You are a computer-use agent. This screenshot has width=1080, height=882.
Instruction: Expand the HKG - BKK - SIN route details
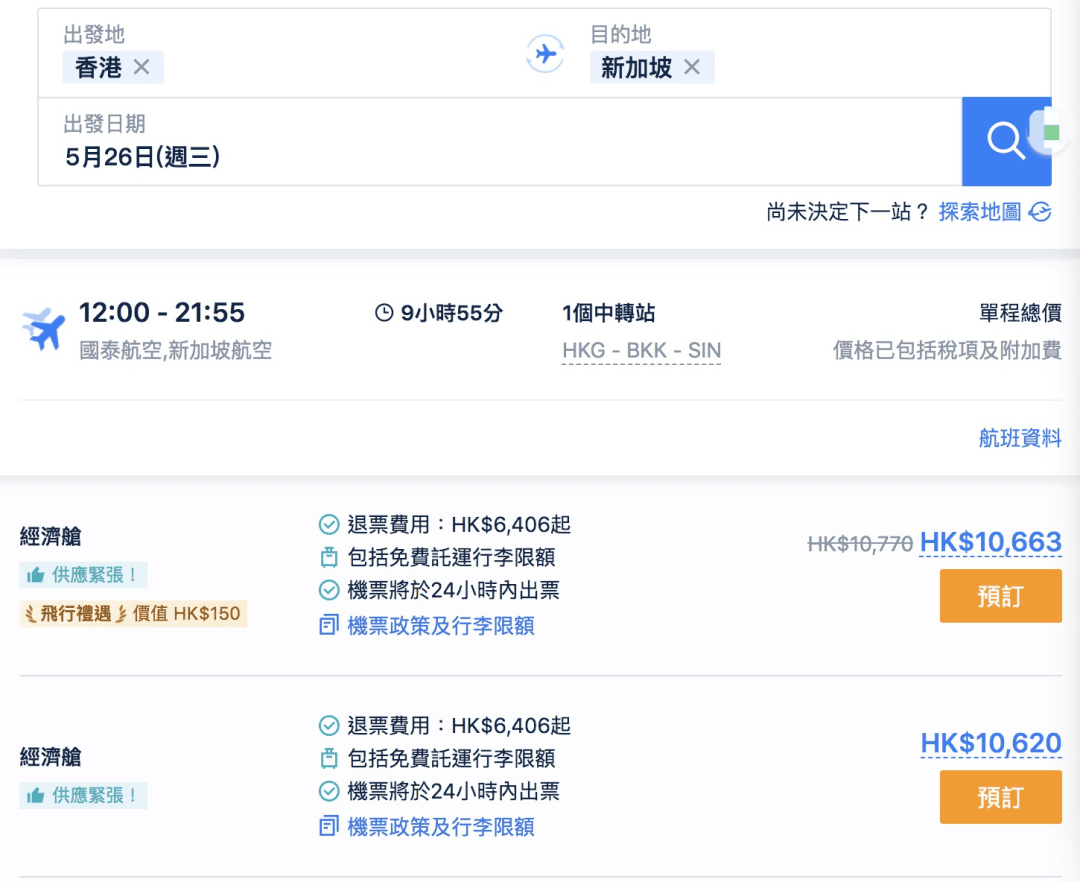point(642,351)
